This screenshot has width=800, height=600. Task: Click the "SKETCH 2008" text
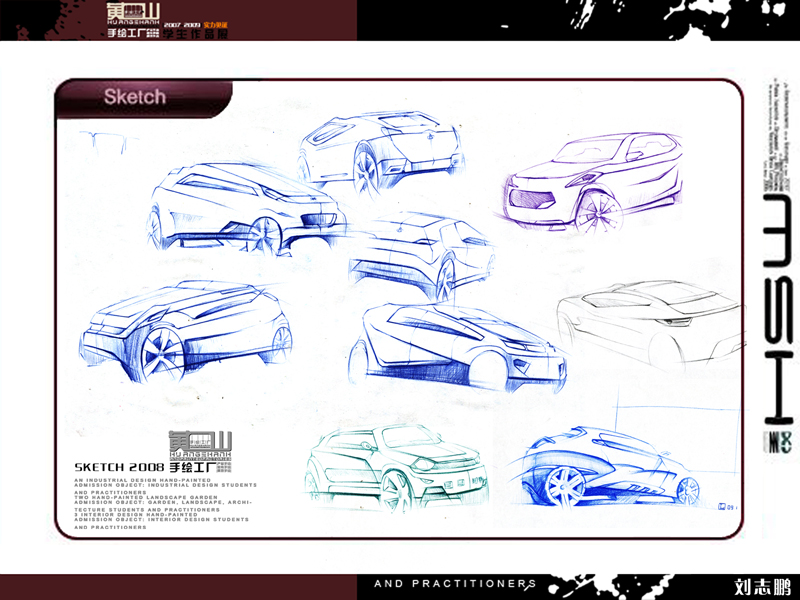pos(119,467)
